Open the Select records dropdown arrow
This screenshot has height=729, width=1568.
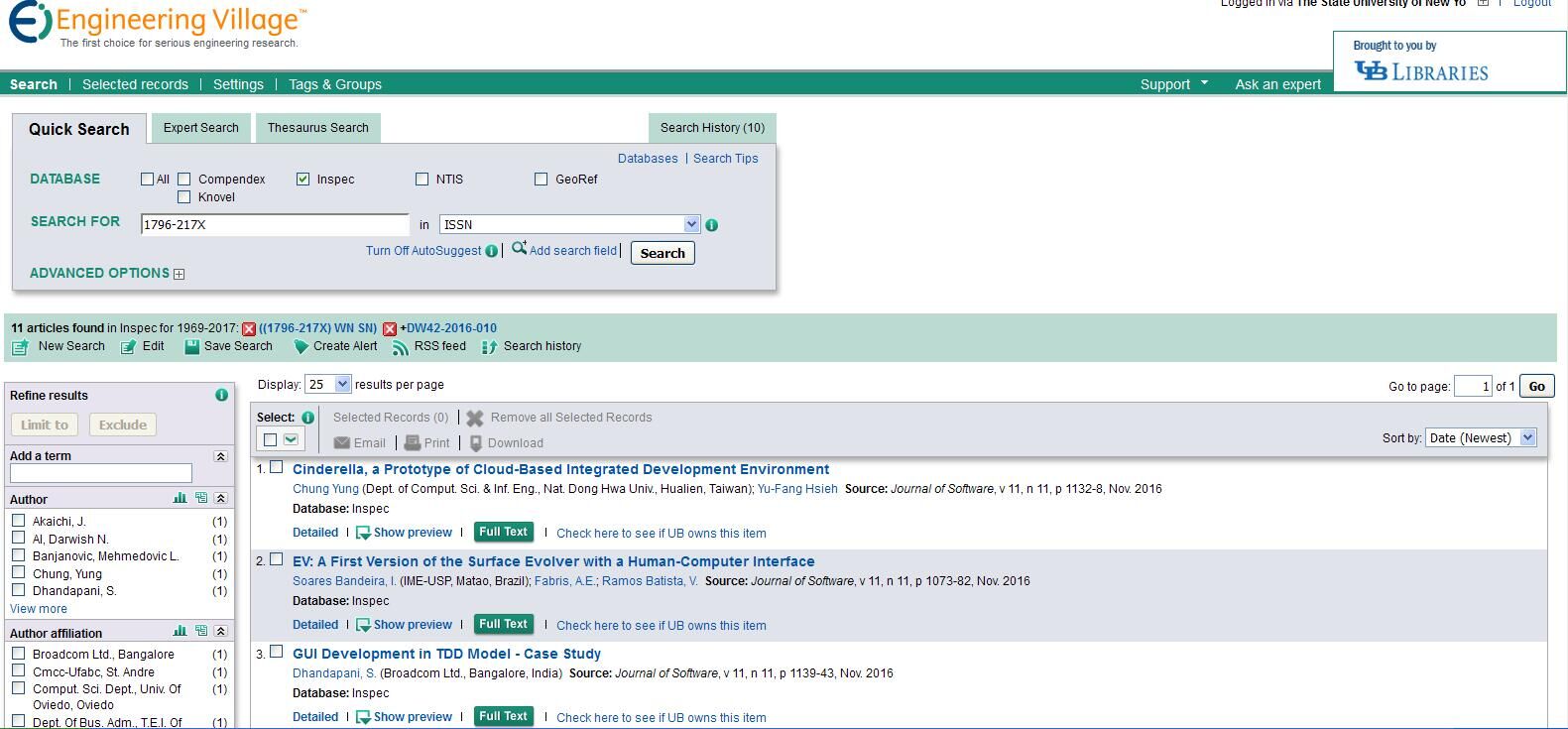tap(291, 439)
